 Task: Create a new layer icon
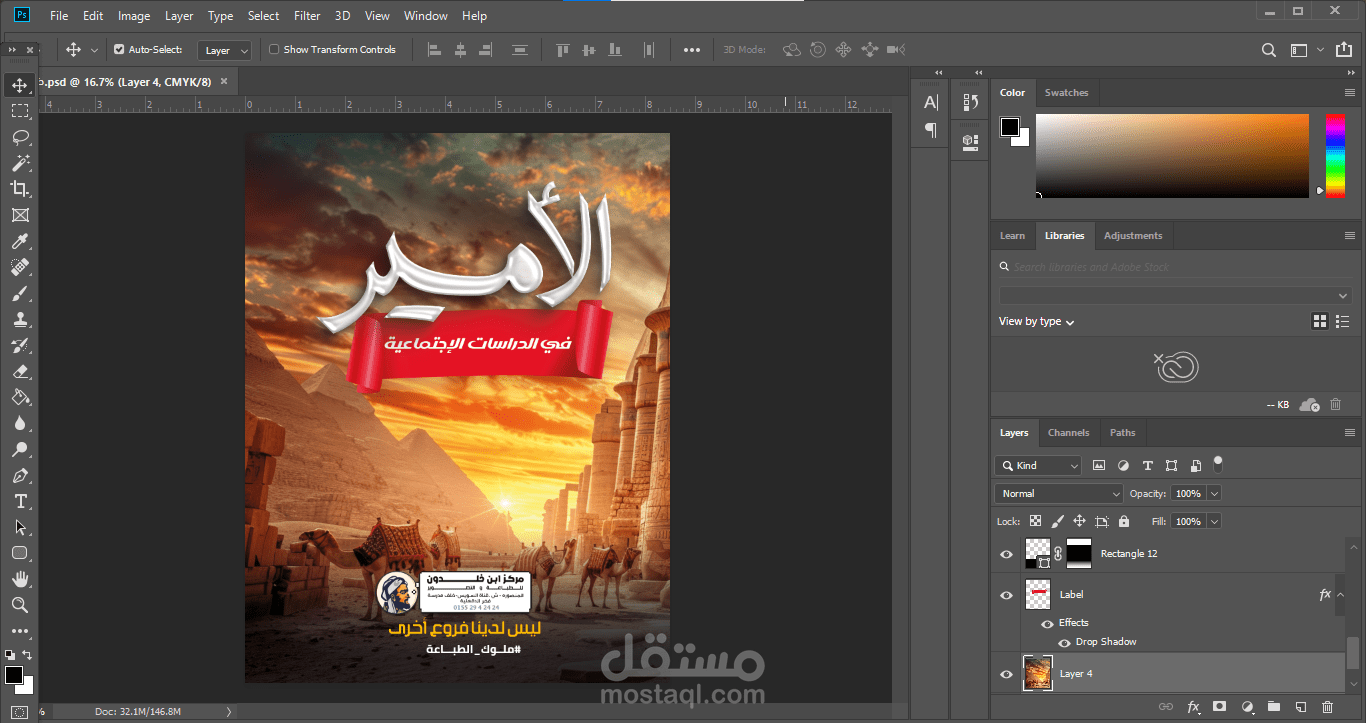(x=1301, y=707)
